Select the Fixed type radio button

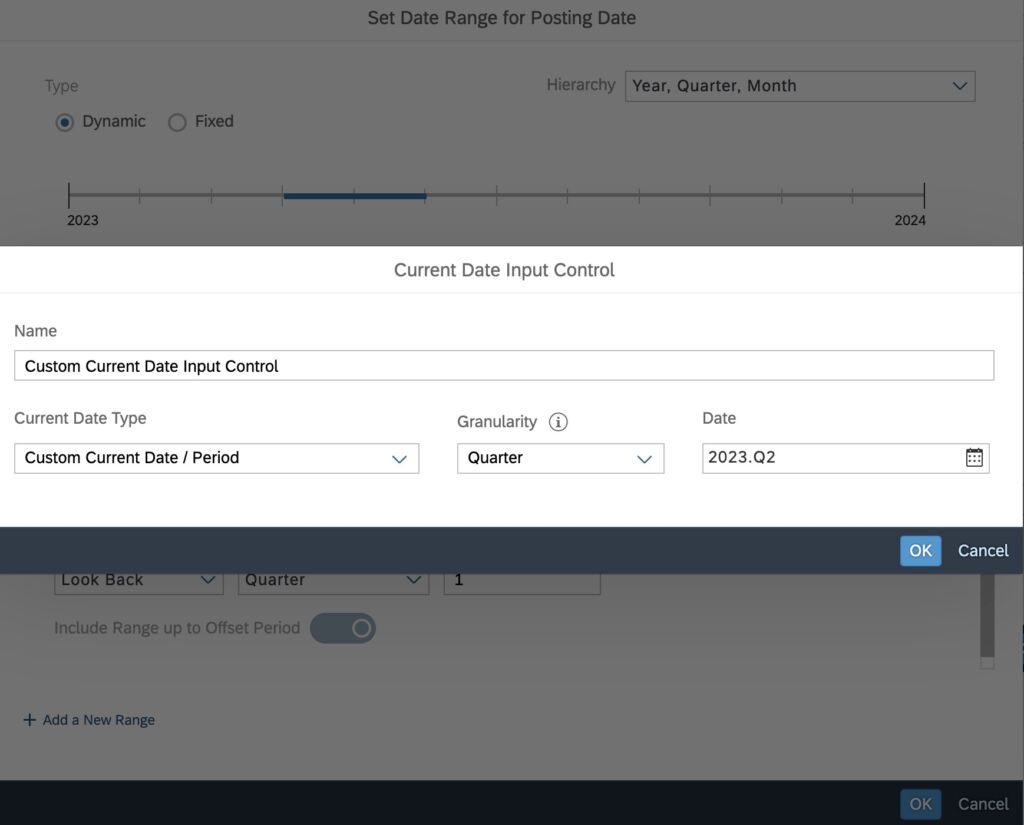[x=177, y=122]
